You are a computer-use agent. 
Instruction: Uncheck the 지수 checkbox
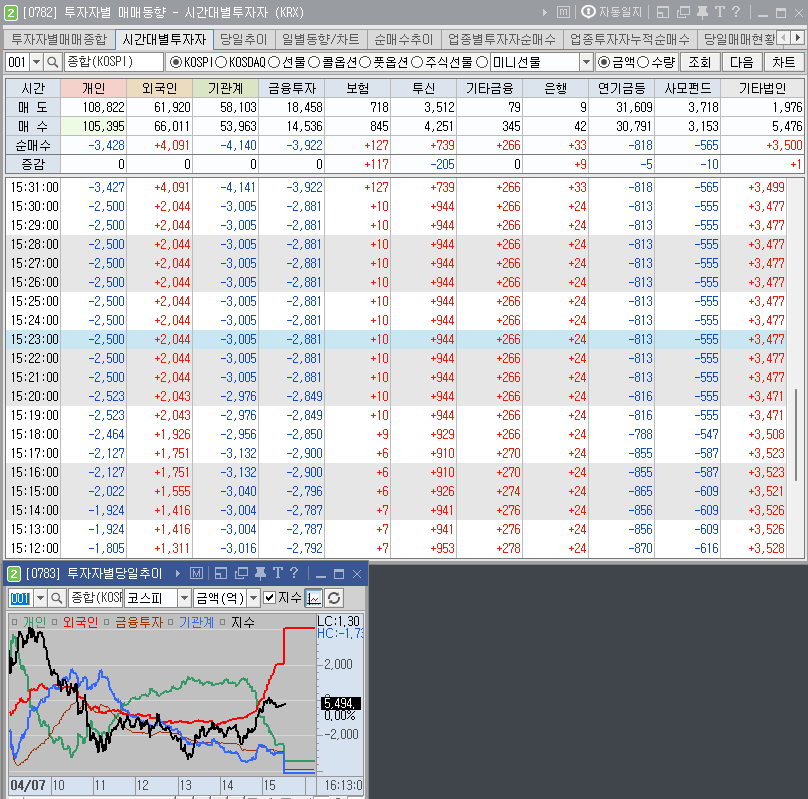pyautogui.click(x=269, y=598)
